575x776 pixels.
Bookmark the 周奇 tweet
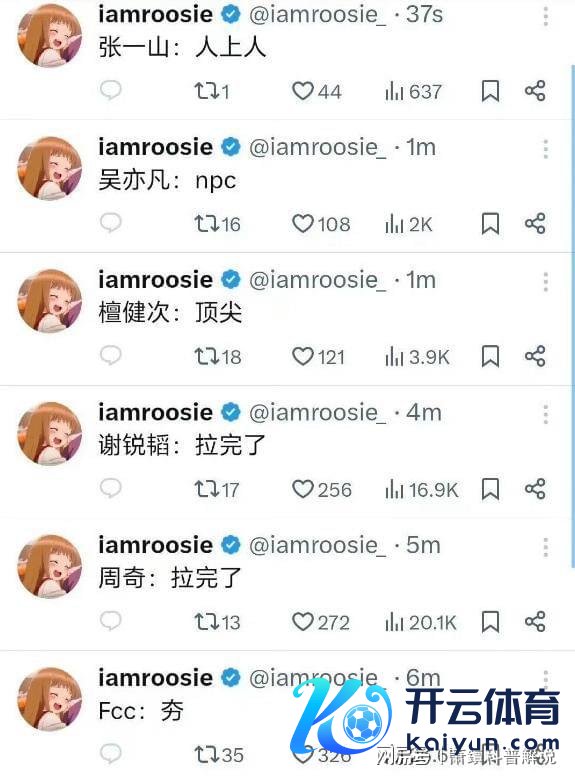coord(490,622)
